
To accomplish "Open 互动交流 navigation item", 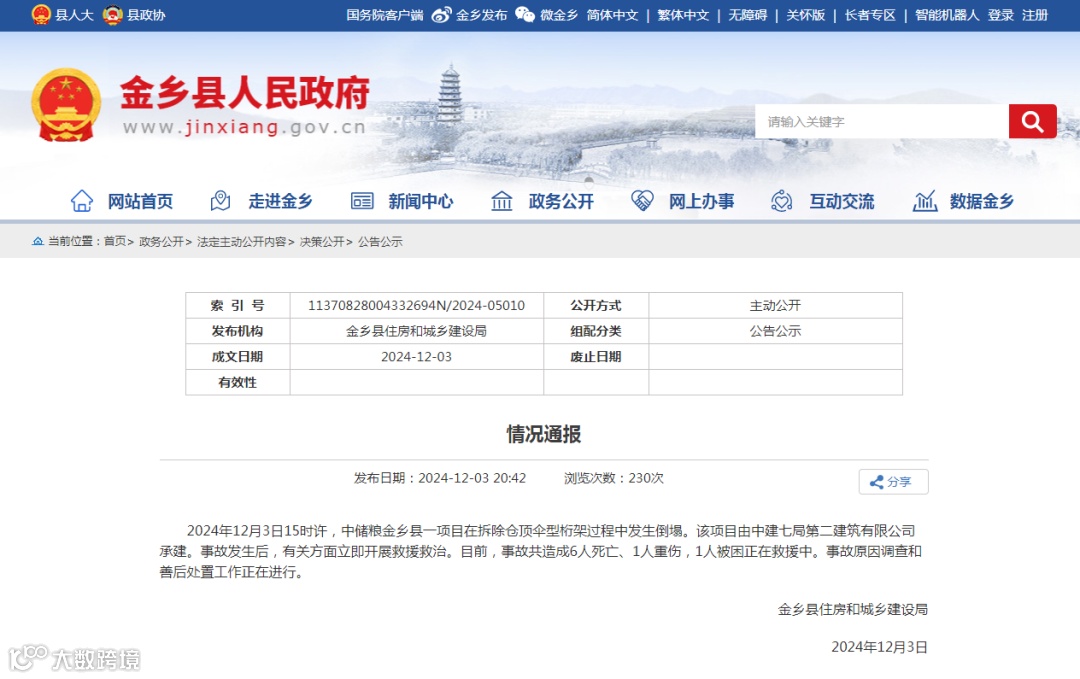I will click(x=842, y=201).
